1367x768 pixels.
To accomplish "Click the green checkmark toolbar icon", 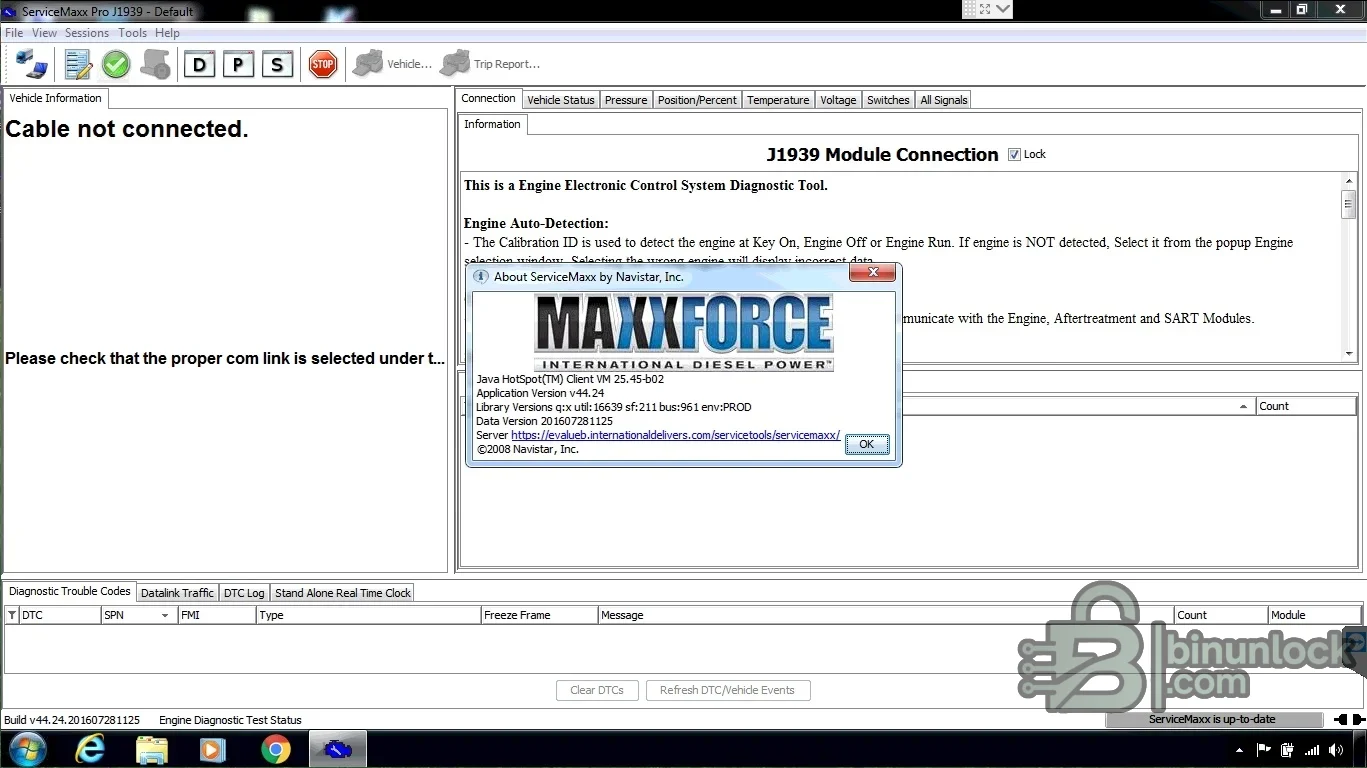I will pyautogui.click(x=116, y=65).
